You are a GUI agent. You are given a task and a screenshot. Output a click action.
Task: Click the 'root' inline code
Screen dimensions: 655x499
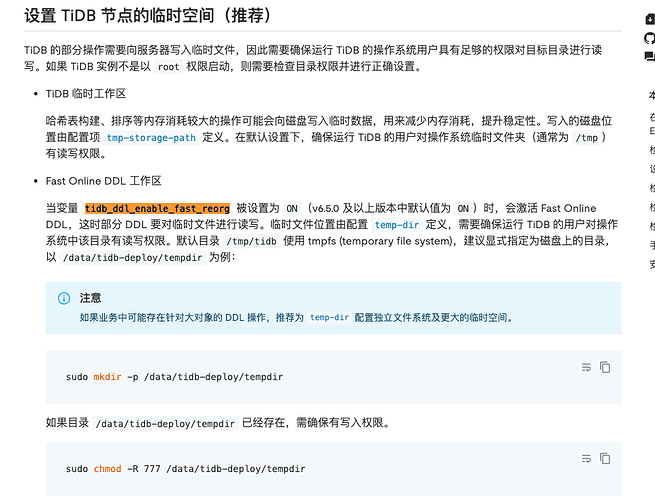(168, 67)
